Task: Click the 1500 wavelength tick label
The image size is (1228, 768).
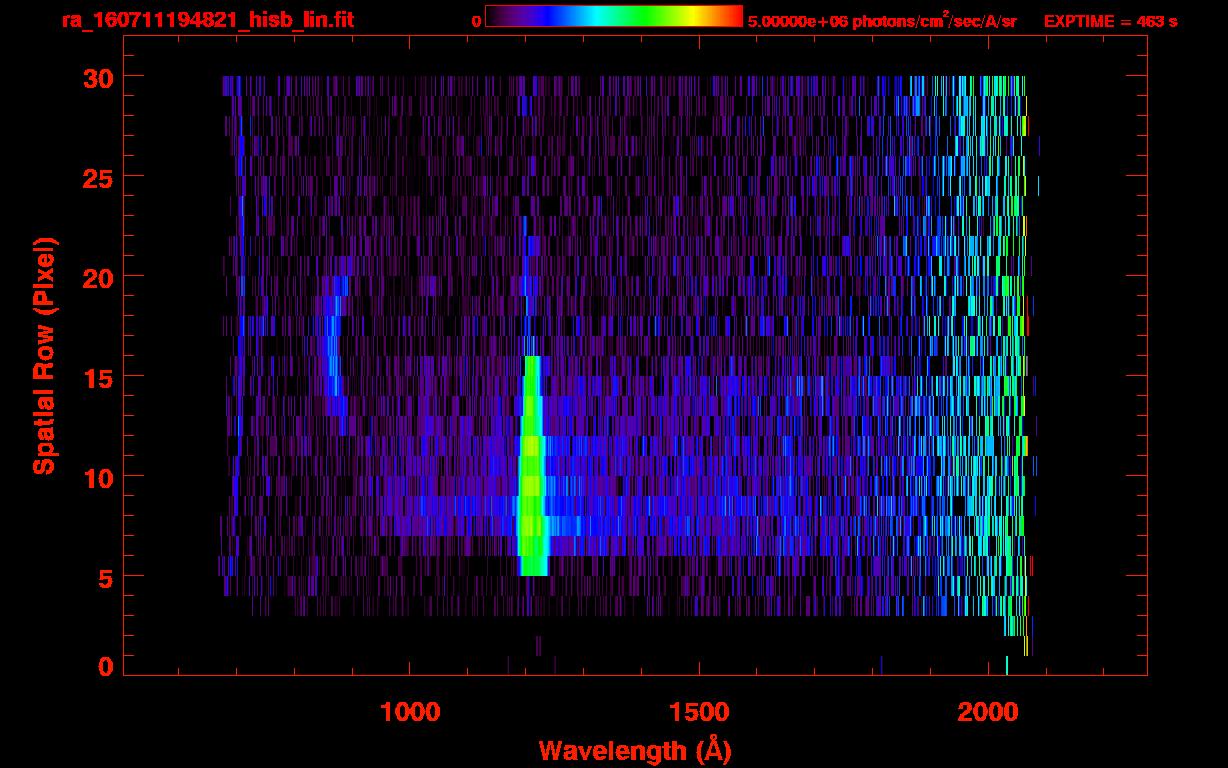Action: tap(699, 711)
